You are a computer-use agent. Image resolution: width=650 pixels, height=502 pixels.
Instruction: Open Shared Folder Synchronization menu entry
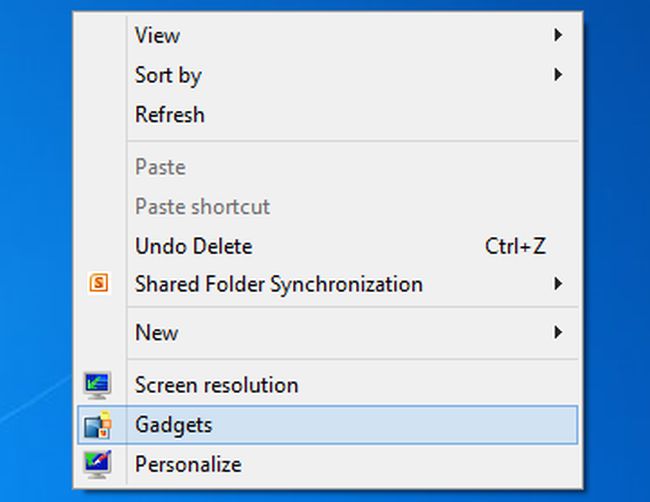279,284
